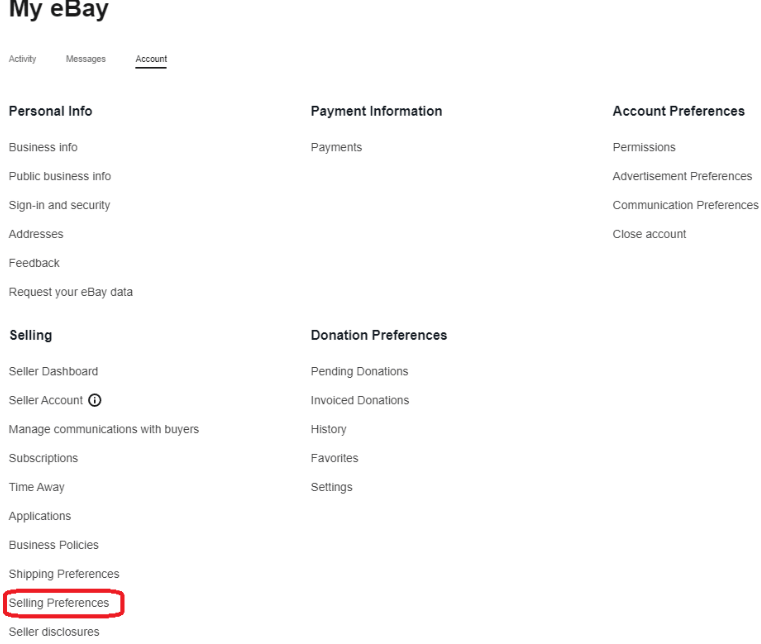The width and height of the screenshot is (761, 644).
Task: Open account Permissions
Action: [644, 147]
